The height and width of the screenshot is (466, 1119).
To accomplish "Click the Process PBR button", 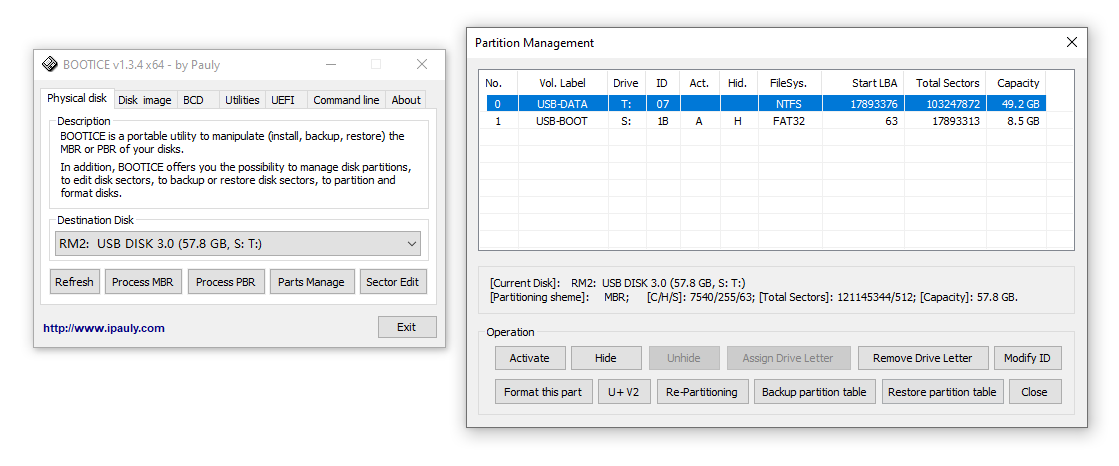I will pos(226,282).
